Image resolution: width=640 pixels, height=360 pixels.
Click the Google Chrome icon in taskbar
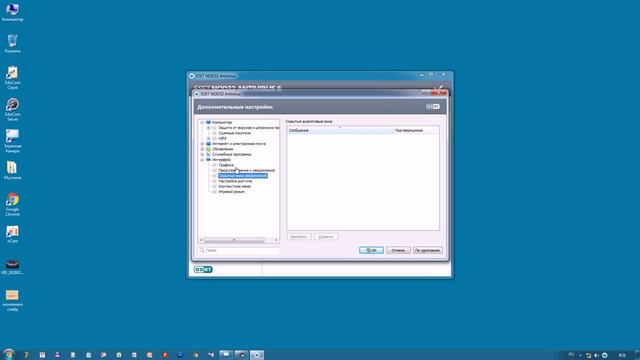[x=196, y=355]
